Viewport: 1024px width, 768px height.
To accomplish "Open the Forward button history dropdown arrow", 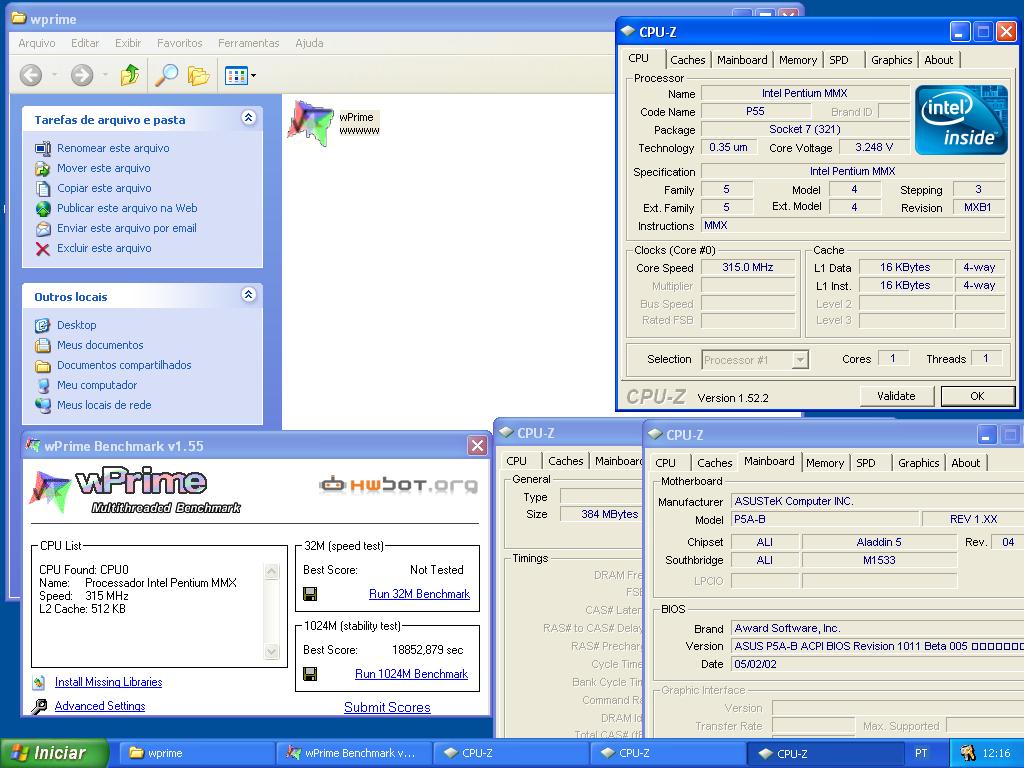I will [x=105, y=75].
